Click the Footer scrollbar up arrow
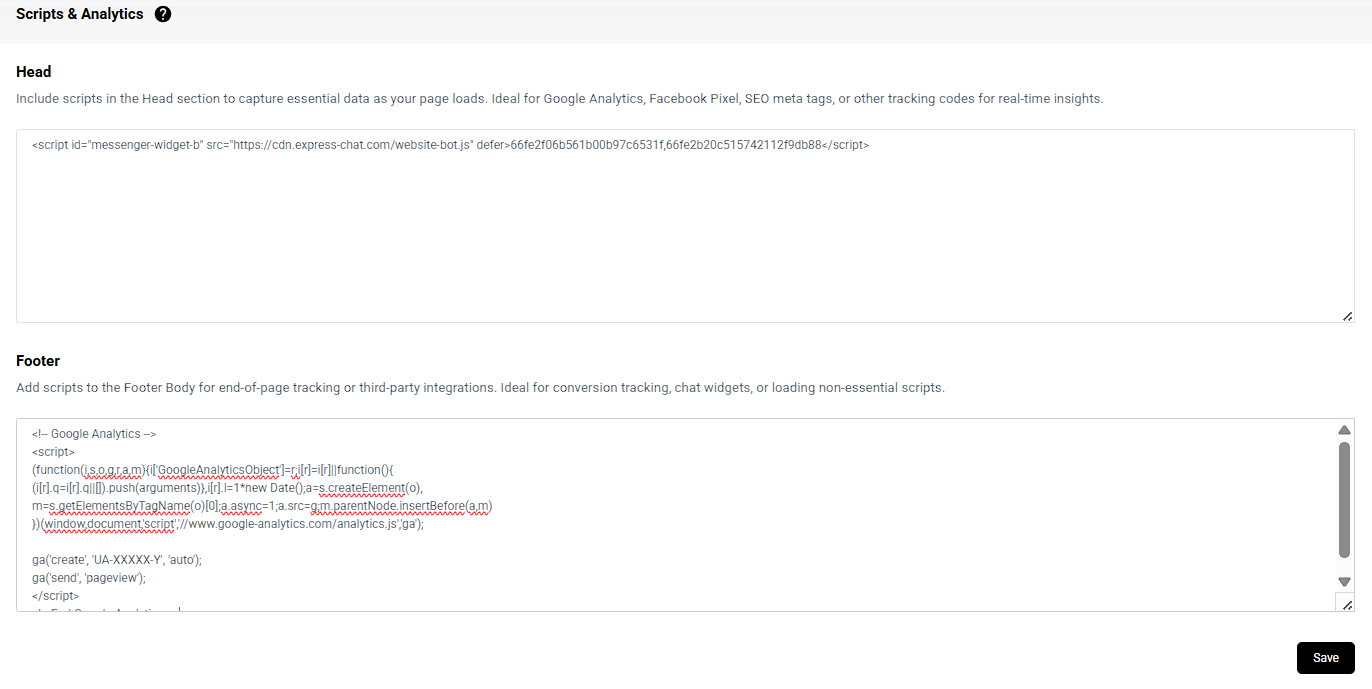Image resolution: width=1372 pixels, height=689 pixels. [1345, 430]
